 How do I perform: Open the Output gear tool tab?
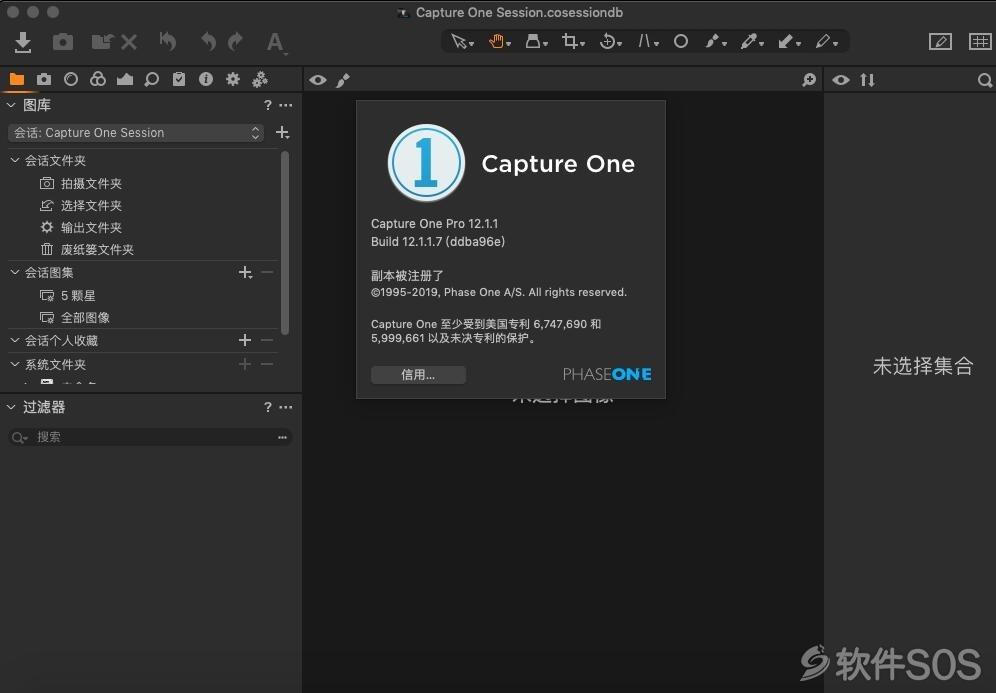click(x=233, y=79)
